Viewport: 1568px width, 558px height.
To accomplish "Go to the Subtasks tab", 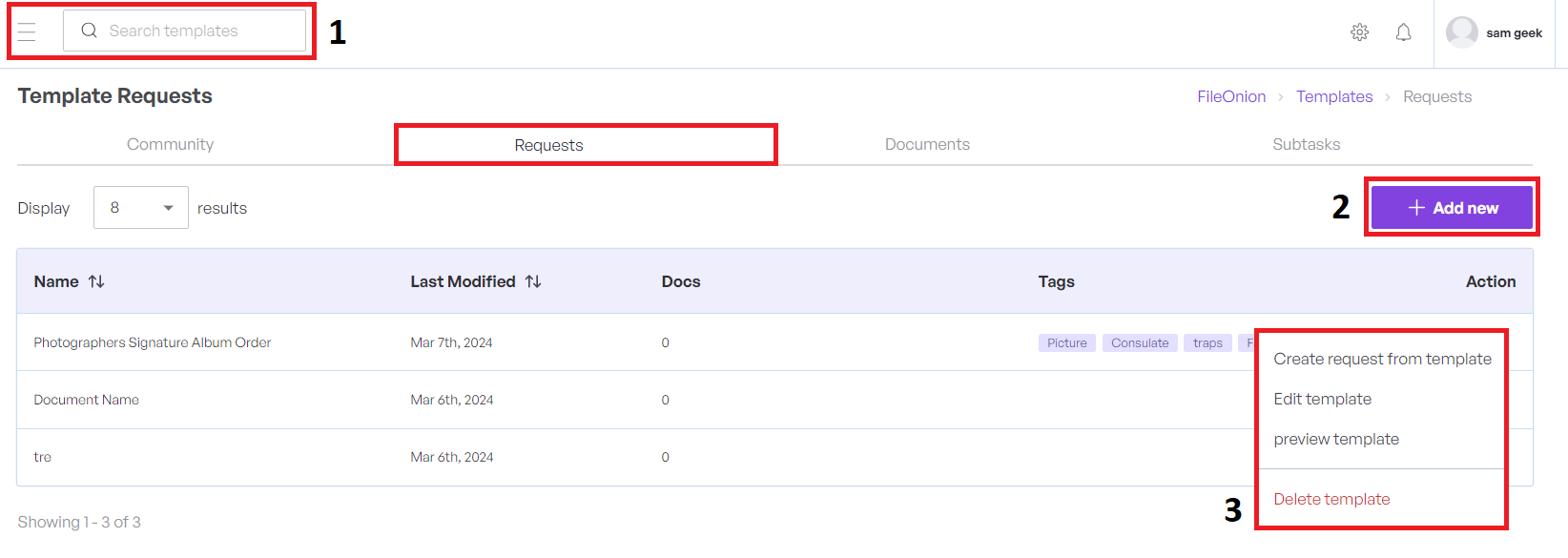I will [x=1306, y=144].
